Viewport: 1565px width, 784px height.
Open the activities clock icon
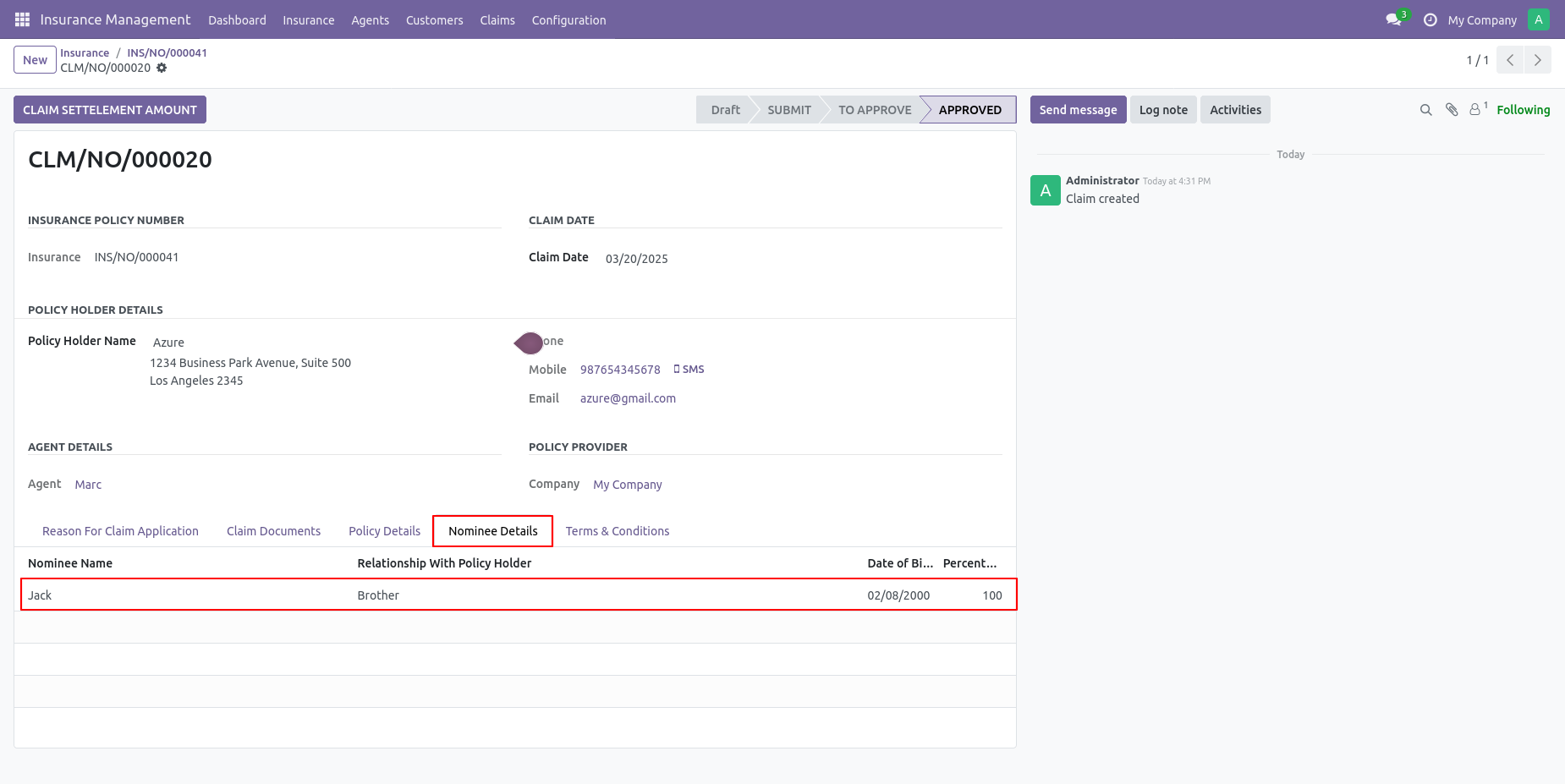point(1430,19)
